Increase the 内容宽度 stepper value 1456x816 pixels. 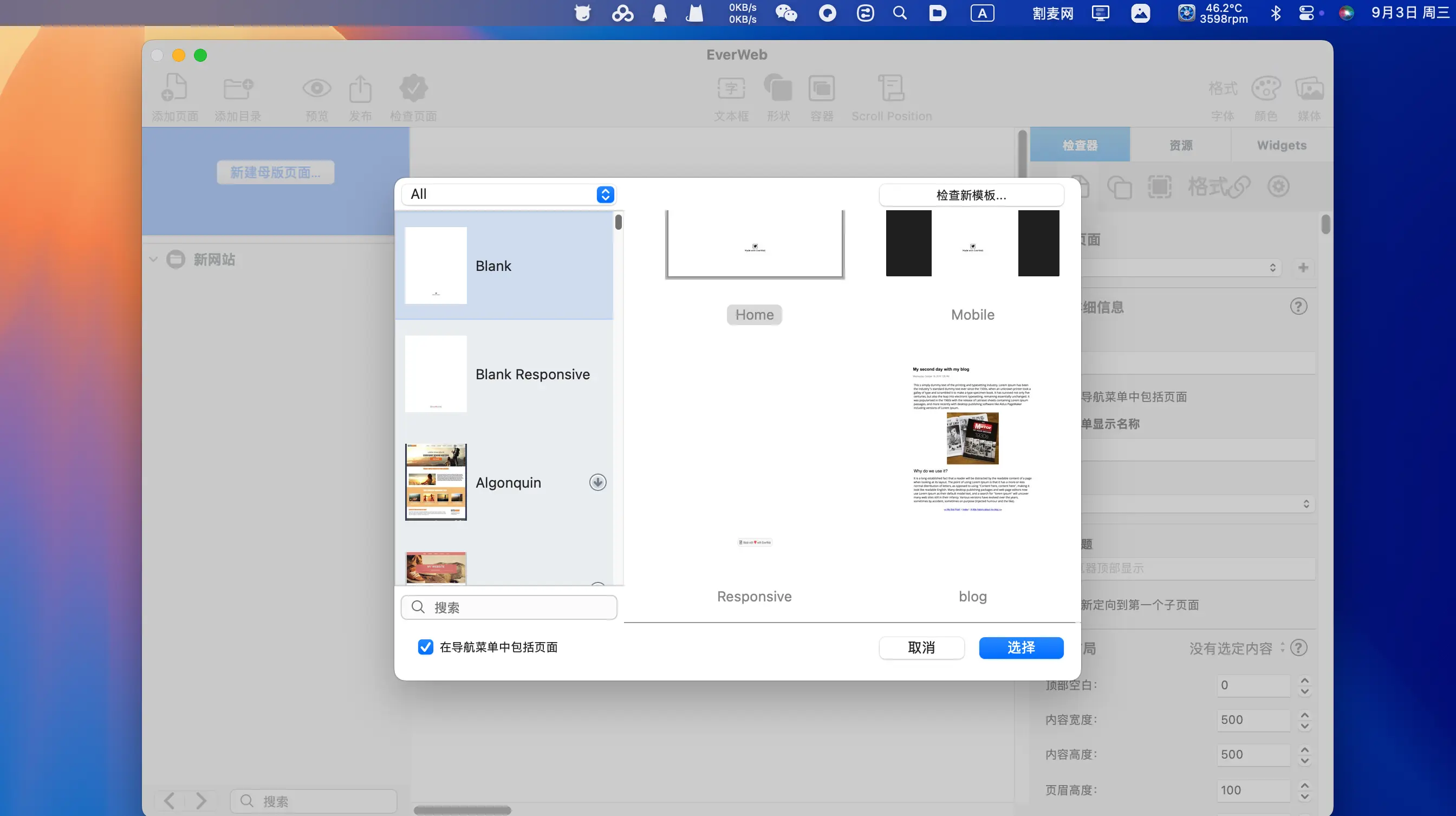tap(1304, 715)
